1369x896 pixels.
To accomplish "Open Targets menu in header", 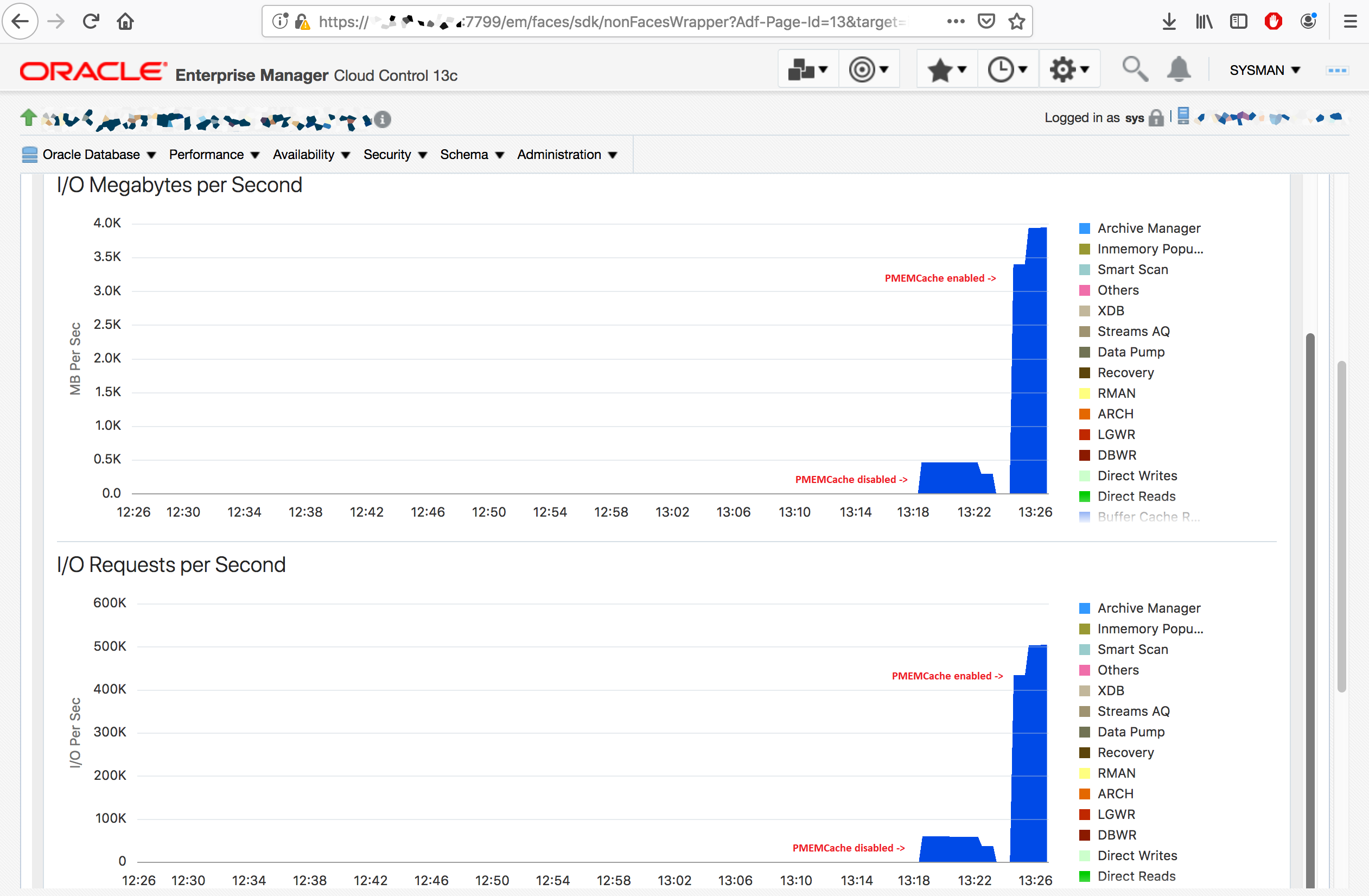I will click(869, 69).
